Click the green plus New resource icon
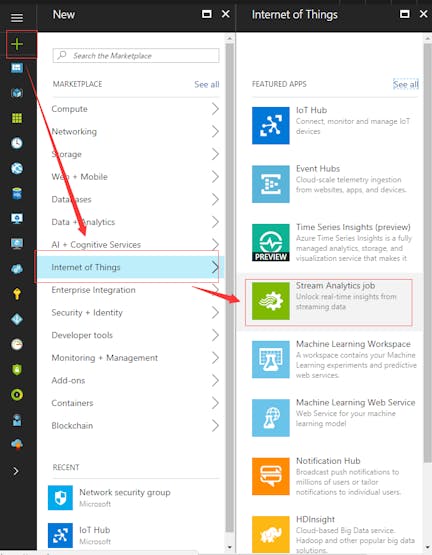 [17, 44]
